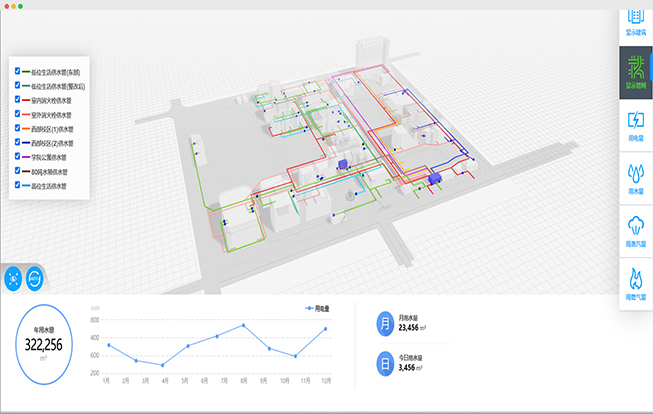Uncheck the 高位生活供水管 checkbox
Image resolution: width=653 pixels, height=414 pixels.
(18, 186)
